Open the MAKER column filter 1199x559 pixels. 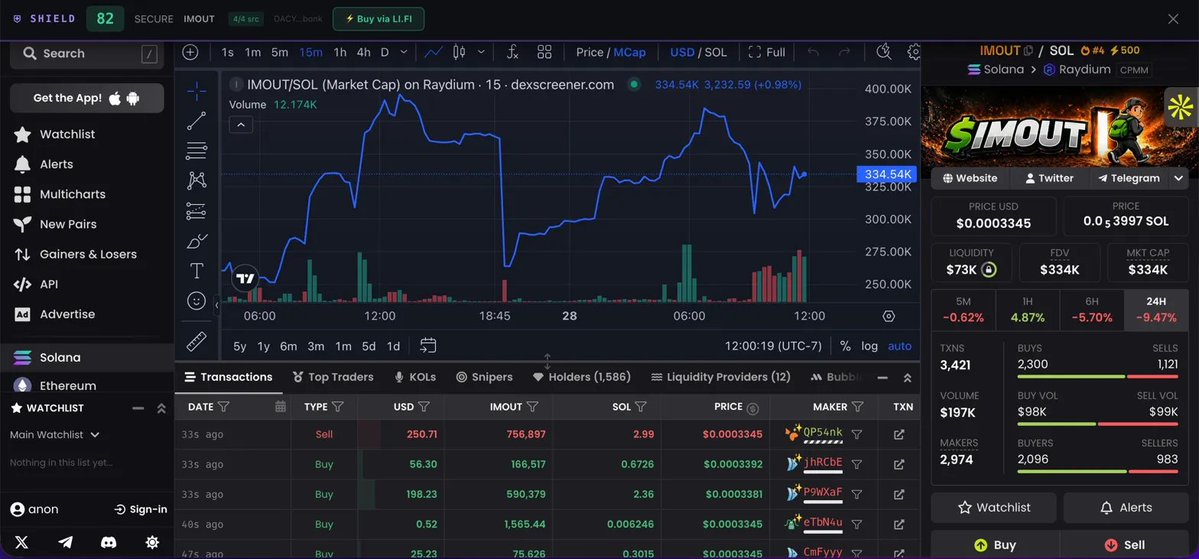(x=857, y=407)
